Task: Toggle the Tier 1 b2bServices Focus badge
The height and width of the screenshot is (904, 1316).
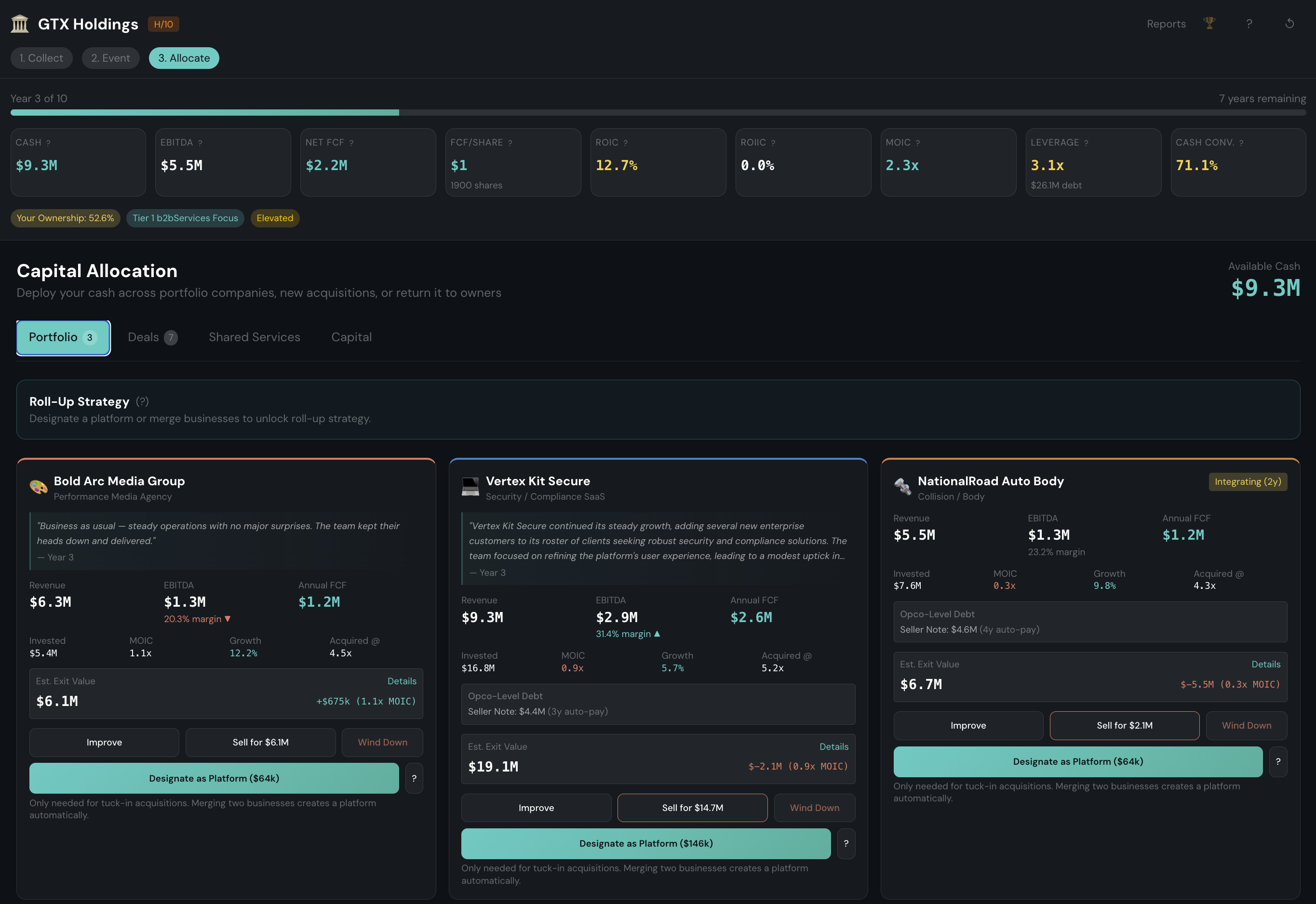Action: coord(185,218)
